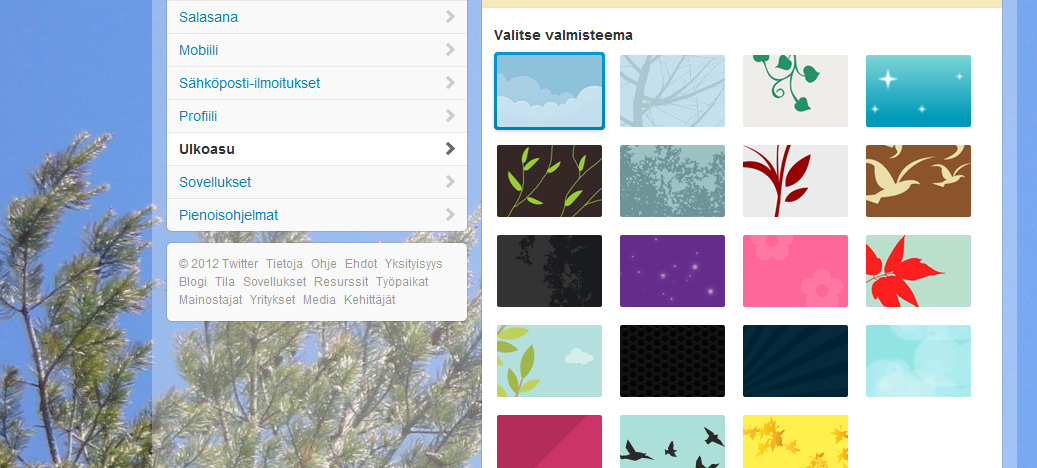Choose the aqua bubbles theme
The width and height of the screenshot is (1037, 468).
tap(918, 361)
